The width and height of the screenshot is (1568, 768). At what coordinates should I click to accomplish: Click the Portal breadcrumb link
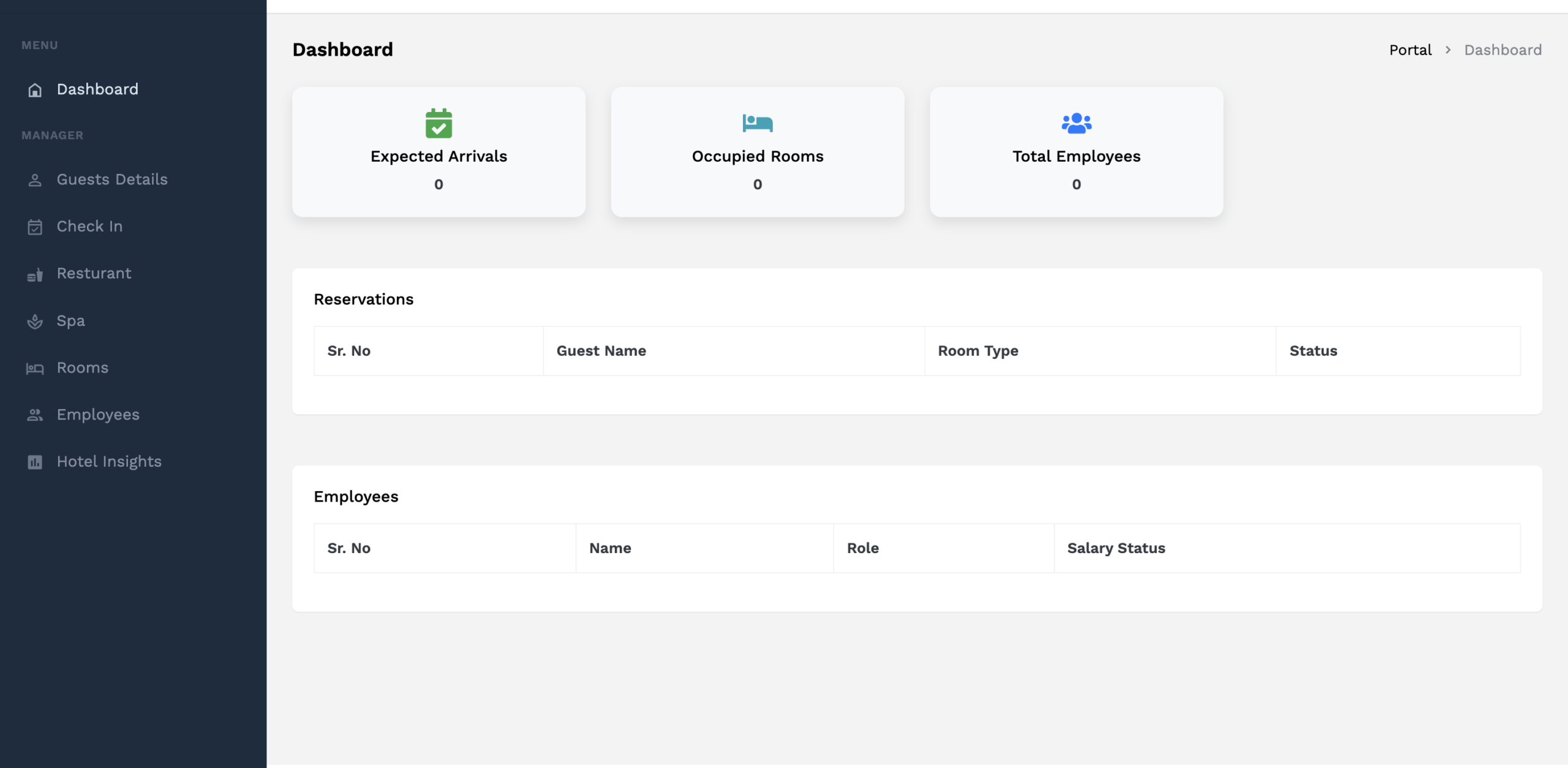(x=1410, y=50)
